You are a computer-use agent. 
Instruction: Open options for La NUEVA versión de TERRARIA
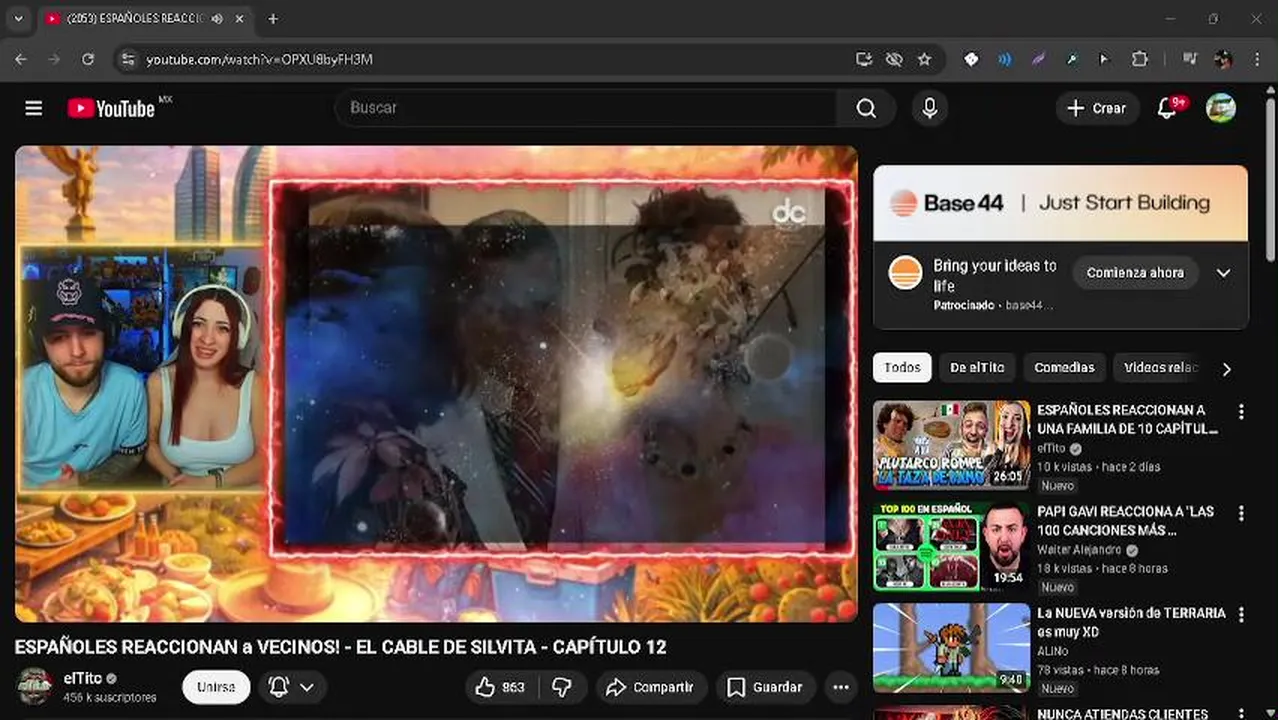click(x=1241, y=615)
